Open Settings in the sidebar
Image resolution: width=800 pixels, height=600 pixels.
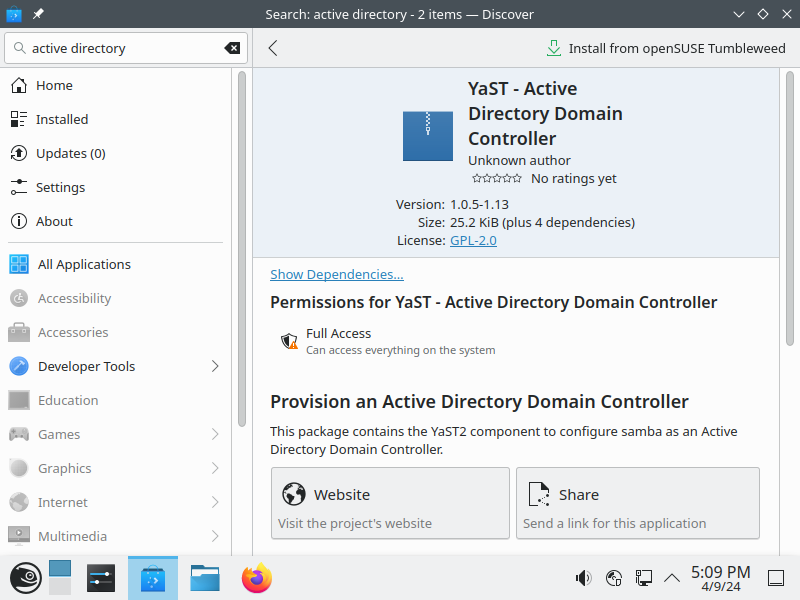tap(60, 187)
